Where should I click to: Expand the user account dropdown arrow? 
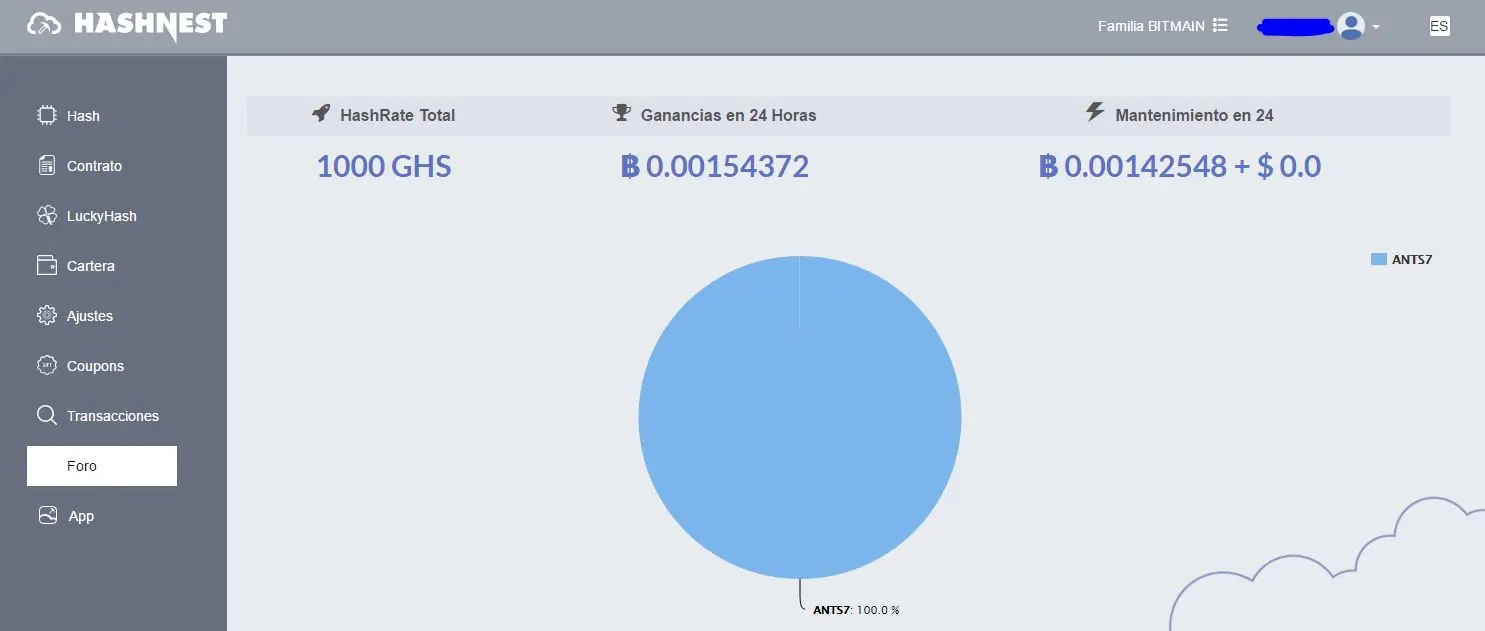coord(1376,27)
